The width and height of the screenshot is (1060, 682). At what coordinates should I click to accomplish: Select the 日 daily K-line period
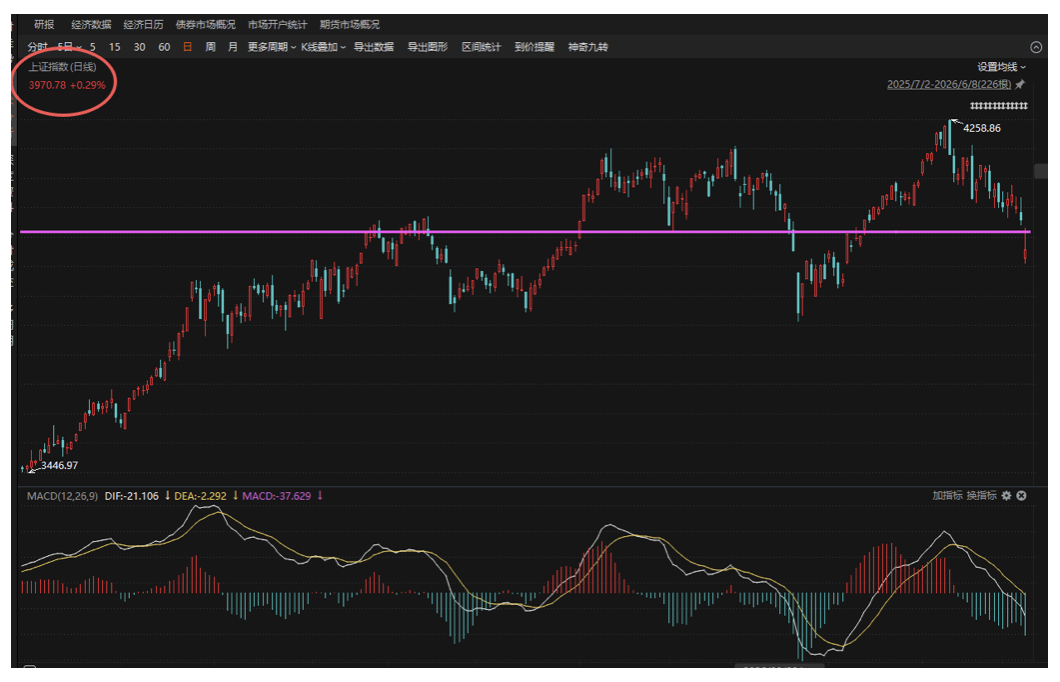[x=187, y=47]
